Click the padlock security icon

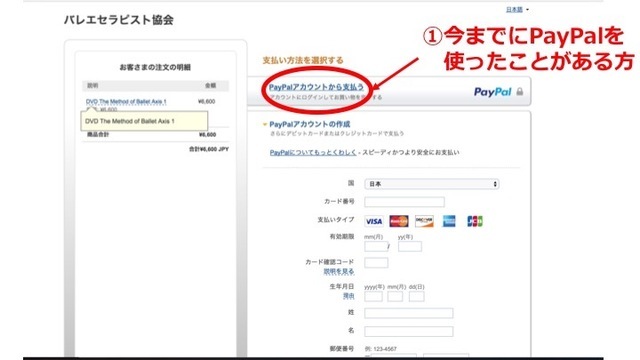[x=520, y=91]
